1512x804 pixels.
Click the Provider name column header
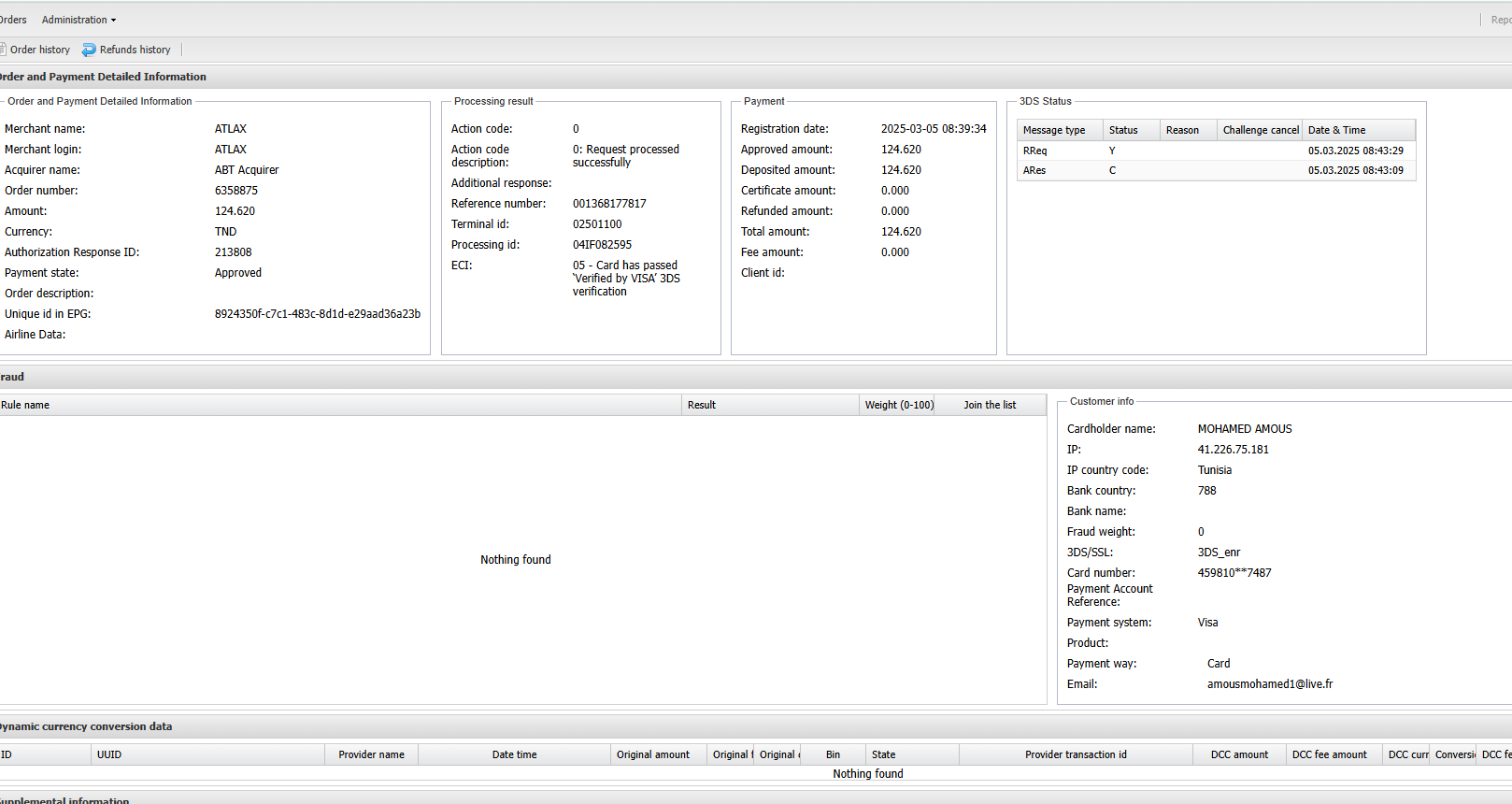[x=371, y=754]
